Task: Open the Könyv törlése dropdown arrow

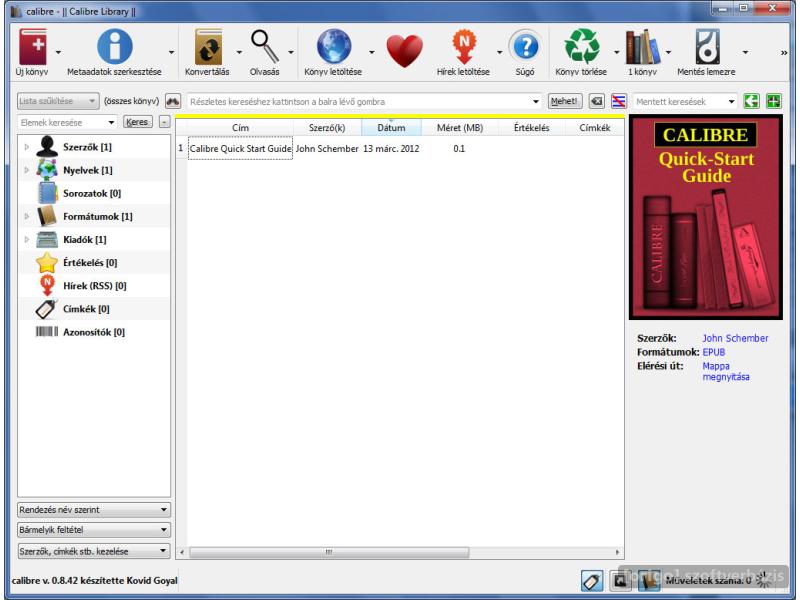Action: coord(616,52)
